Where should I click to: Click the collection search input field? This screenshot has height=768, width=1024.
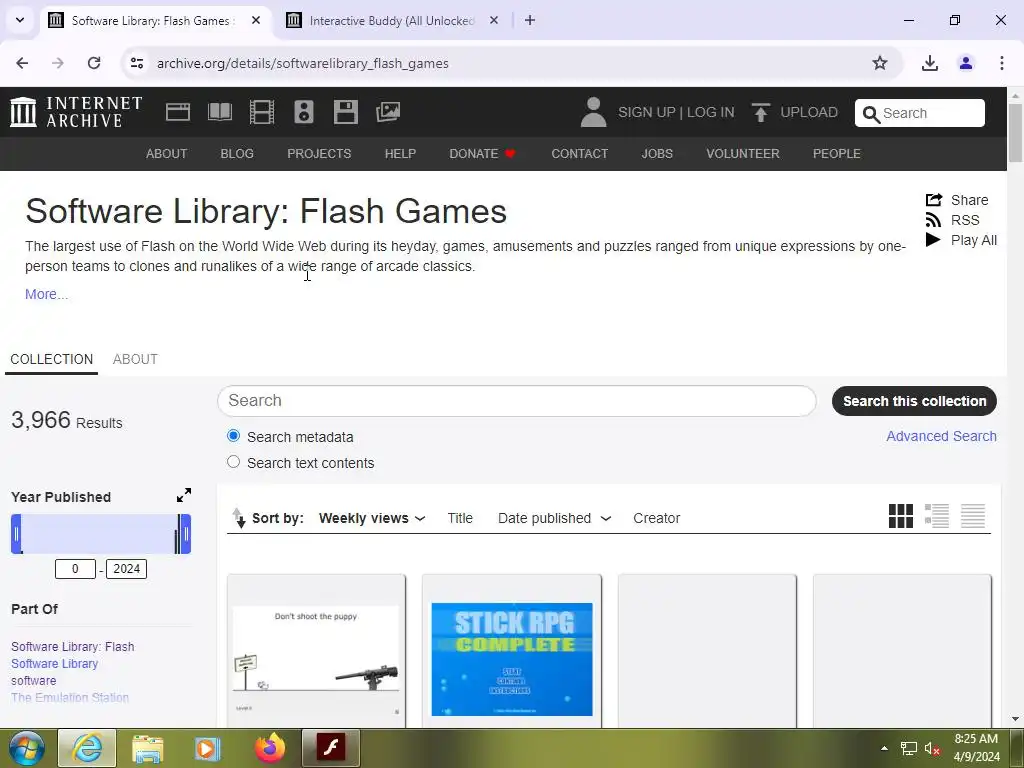tap(517, 401)
